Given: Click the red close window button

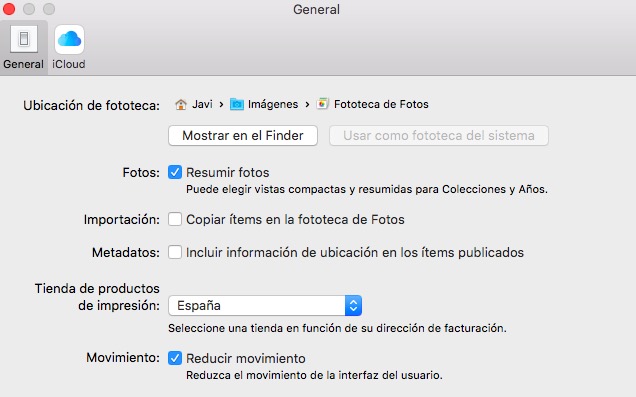Looking at the screenshot, I should tap(8, 9).
